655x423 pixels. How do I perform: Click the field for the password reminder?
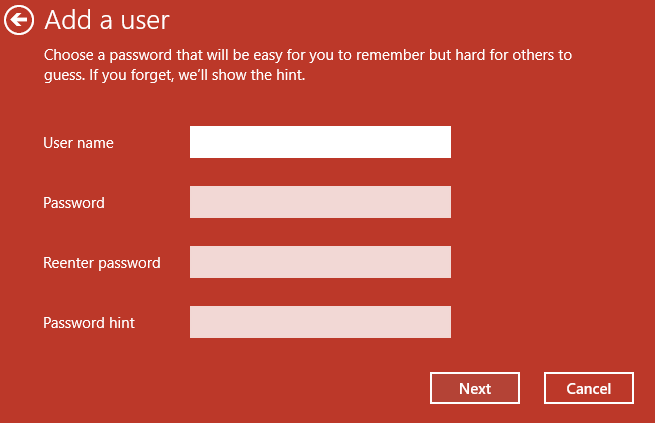click(x=320, y=322)
